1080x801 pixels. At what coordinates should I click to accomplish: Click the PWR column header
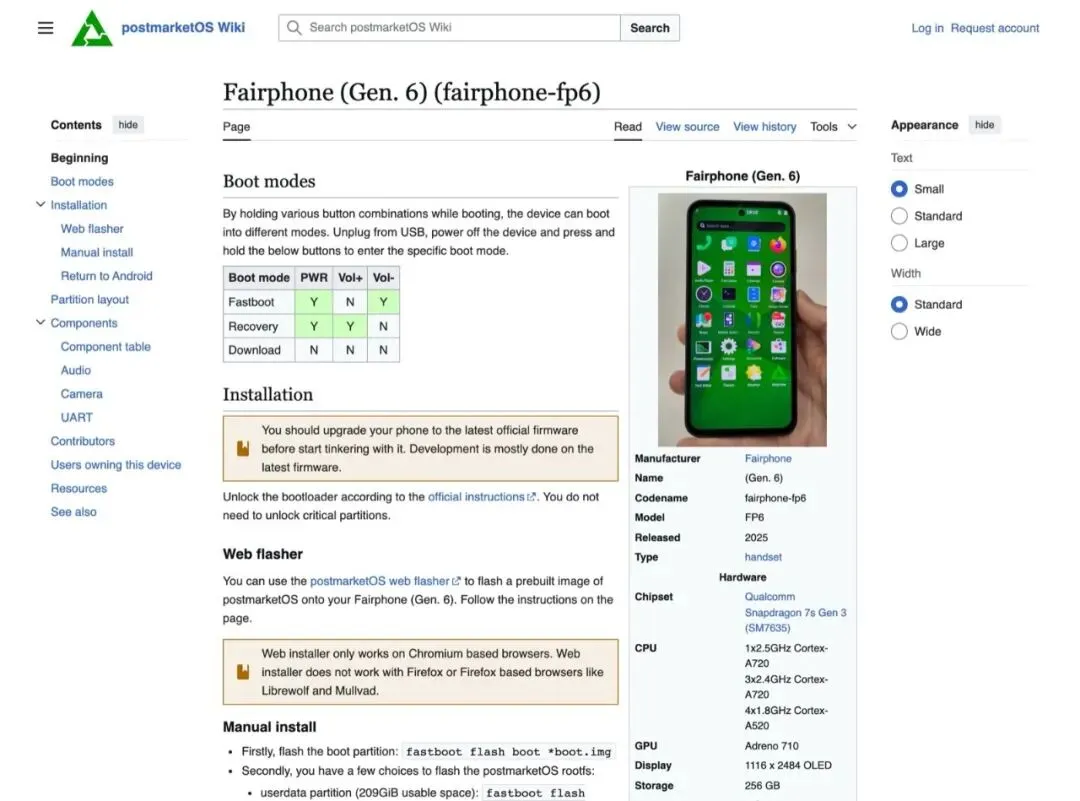coord(313,278)
